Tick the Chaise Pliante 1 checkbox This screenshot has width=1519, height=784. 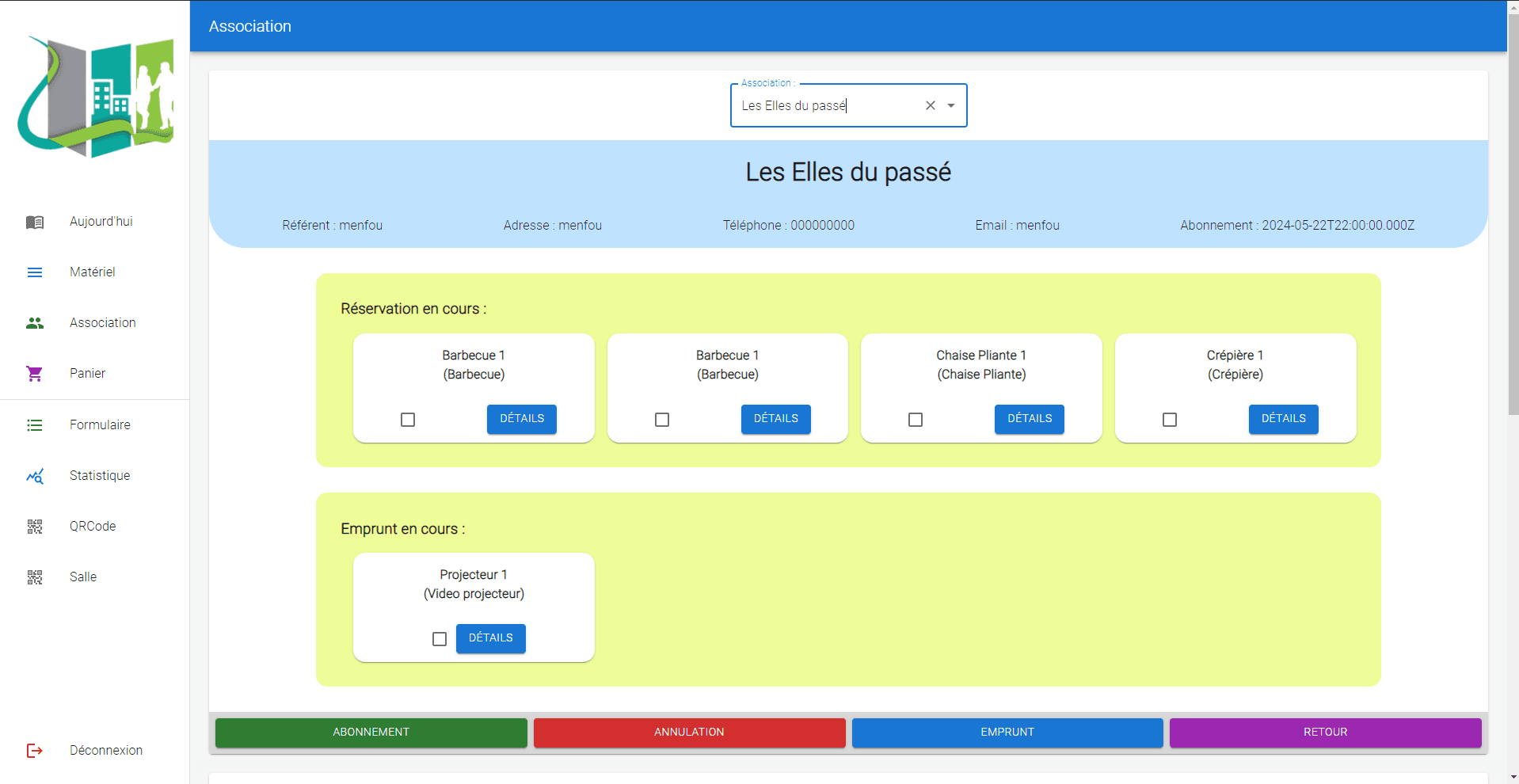tap(916, 420)
